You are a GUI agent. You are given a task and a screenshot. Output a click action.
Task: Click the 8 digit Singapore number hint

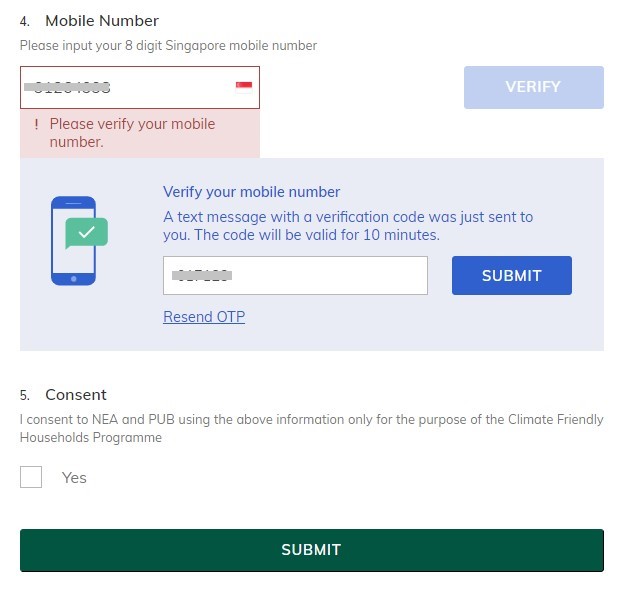coord(168,46)
